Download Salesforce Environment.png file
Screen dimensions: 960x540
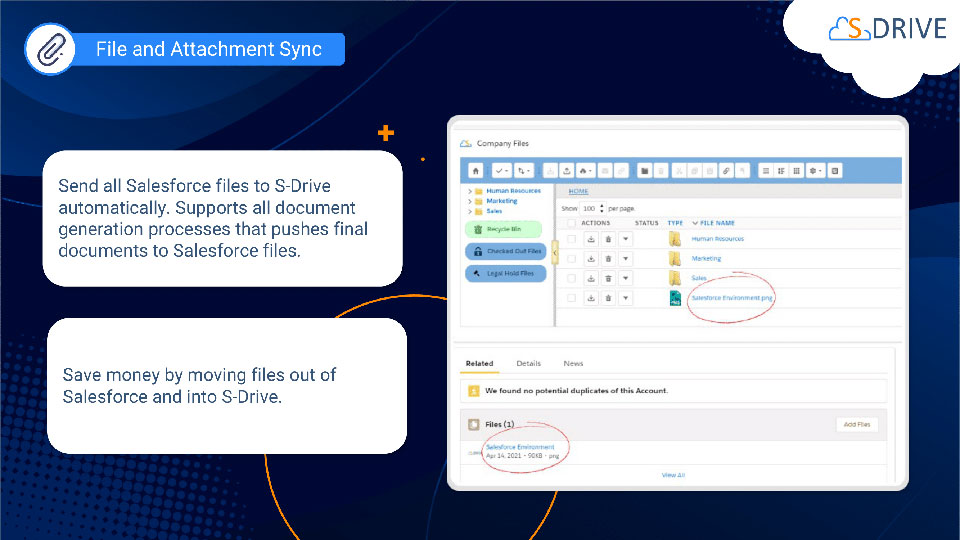click(591, 298)
